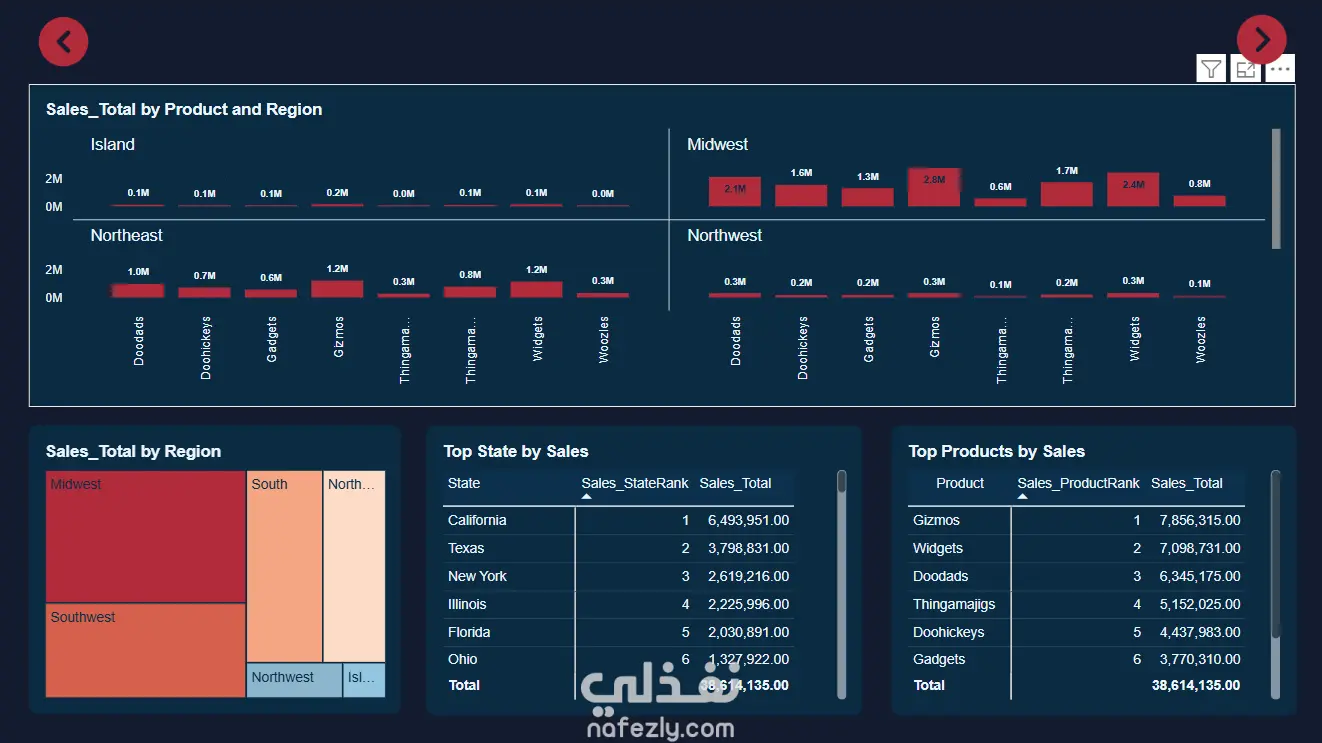Click the Midwest Doohickeys 1.6M bar
The width and height of the screenshot is (1322, 743).
point(801,196)
